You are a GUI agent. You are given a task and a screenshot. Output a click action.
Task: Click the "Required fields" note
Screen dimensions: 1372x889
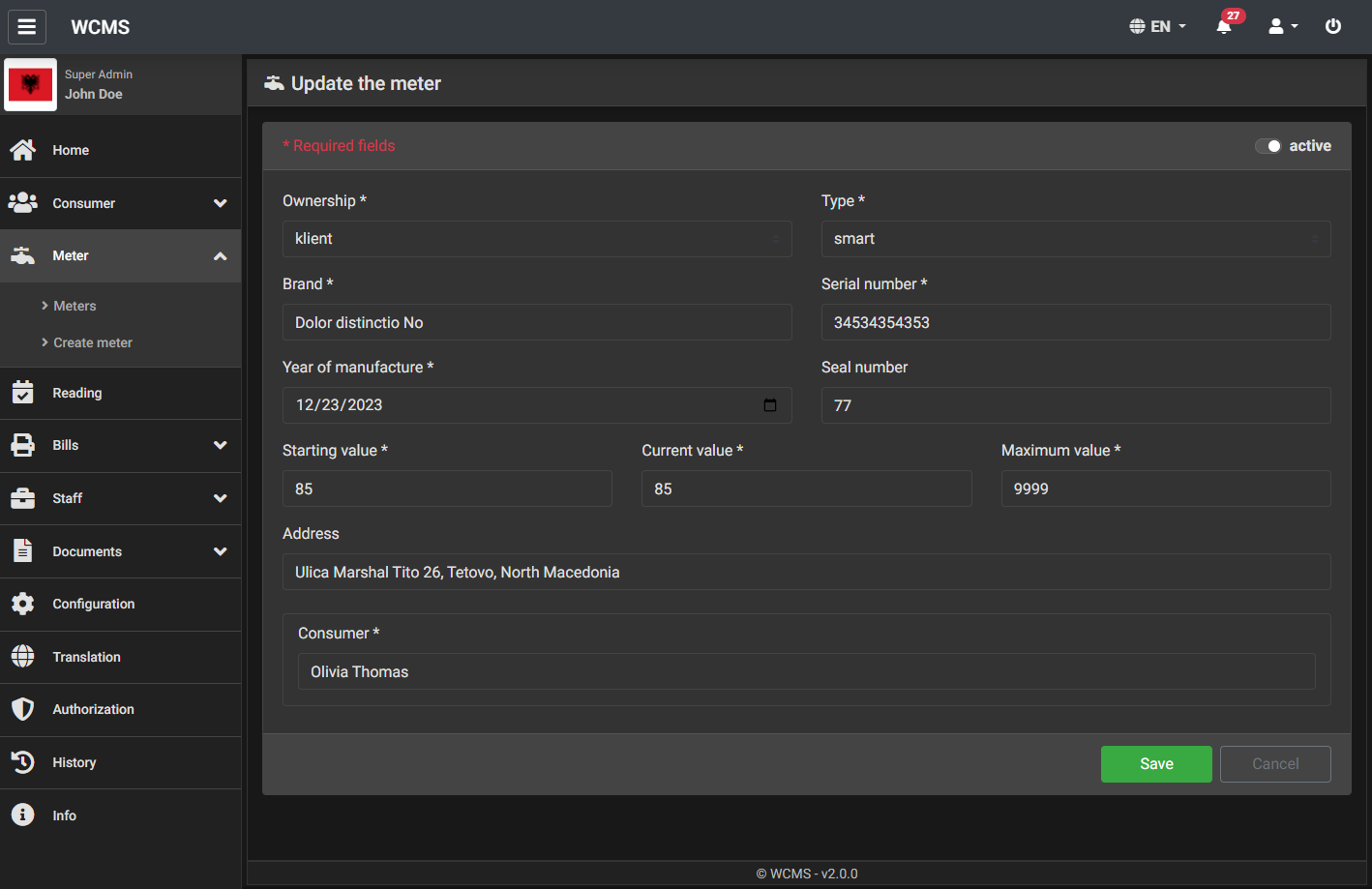(x=339, y=146)
